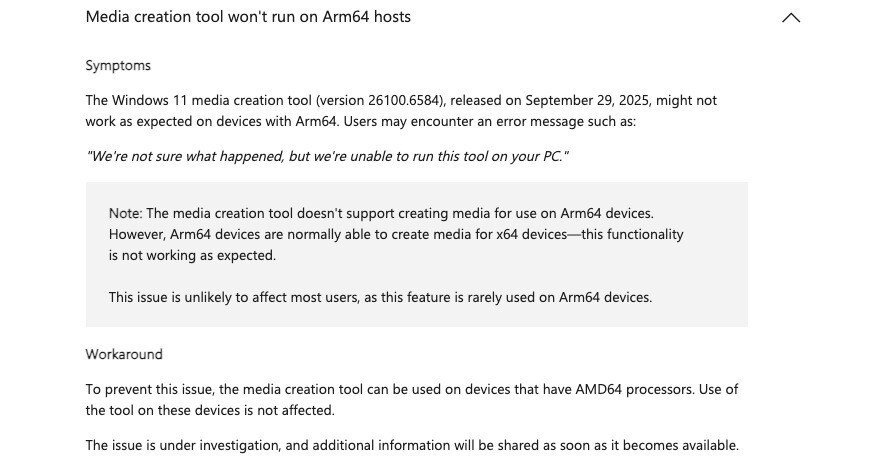The image size is (880, 465).
Task: Click the September 29, 2025 release date
Action: click(x=587, y=100)
